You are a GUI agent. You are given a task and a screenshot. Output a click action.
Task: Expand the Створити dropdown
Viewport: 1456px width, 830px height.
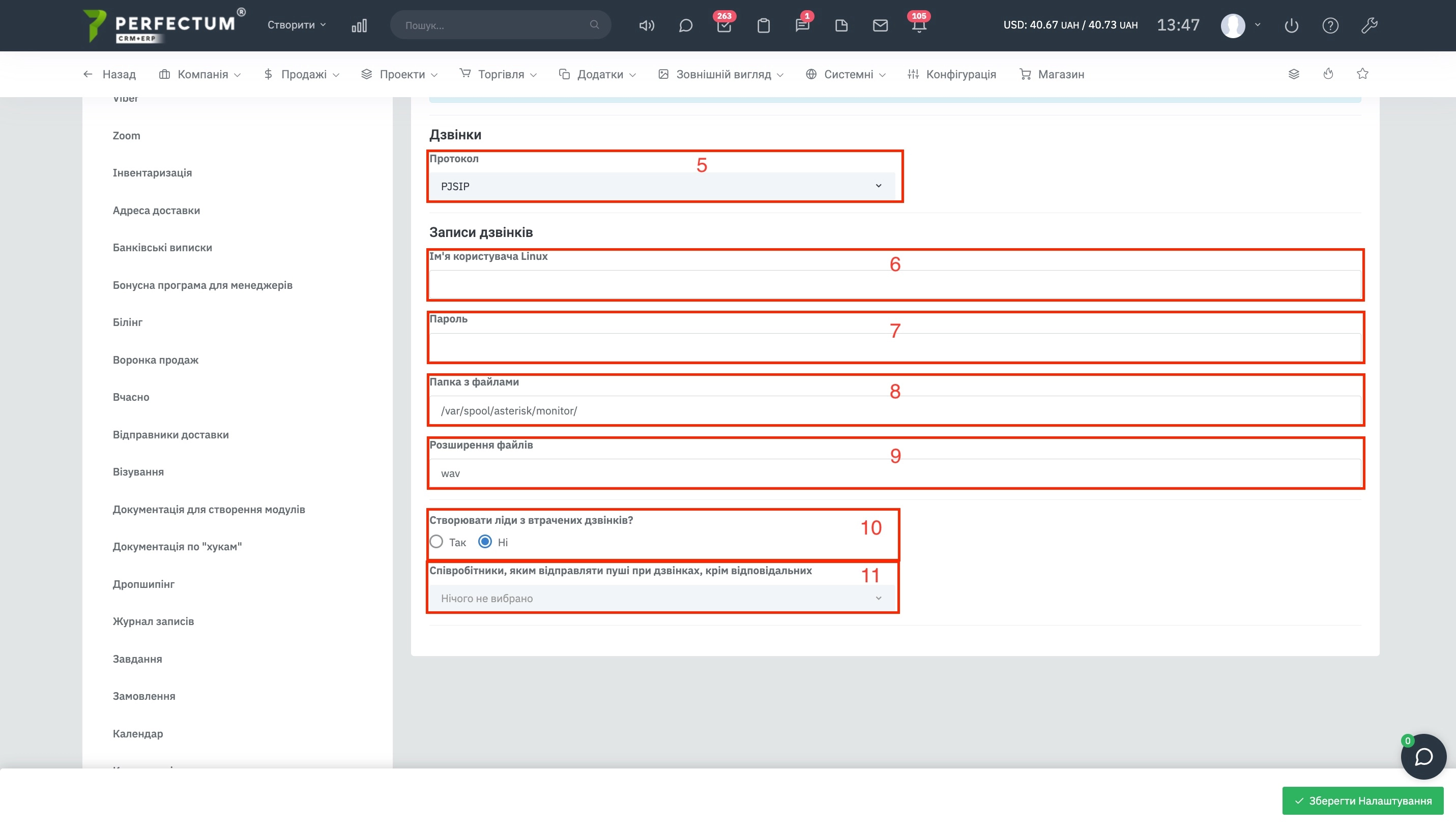tap(297, 25)
